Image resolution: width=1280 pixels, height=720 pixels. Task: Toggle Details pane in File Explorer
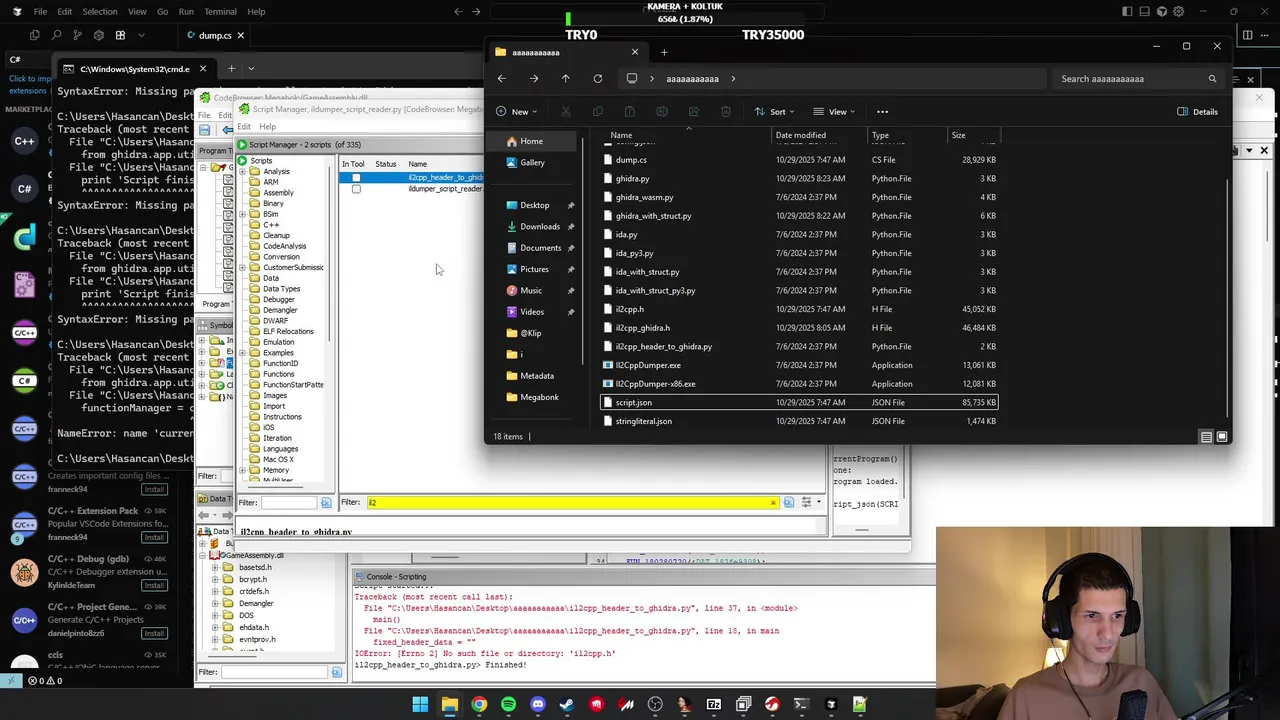point(1197,112)
